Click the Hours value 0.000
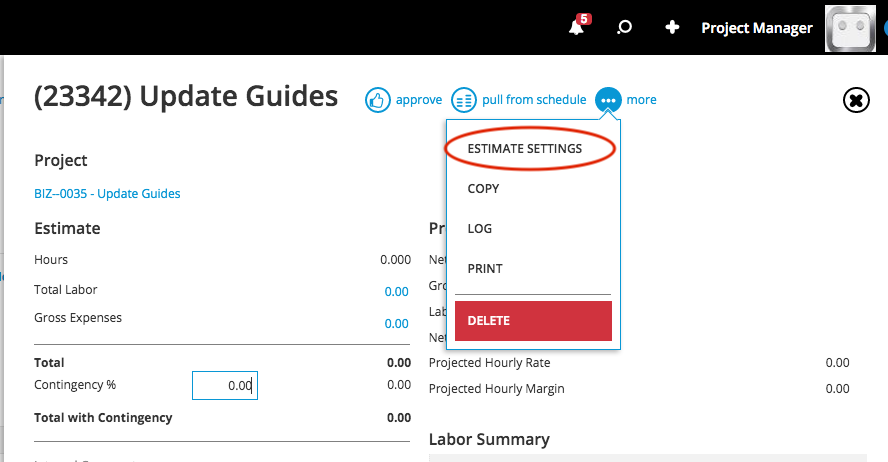888x462 pixels. click(x=395, y=260)
